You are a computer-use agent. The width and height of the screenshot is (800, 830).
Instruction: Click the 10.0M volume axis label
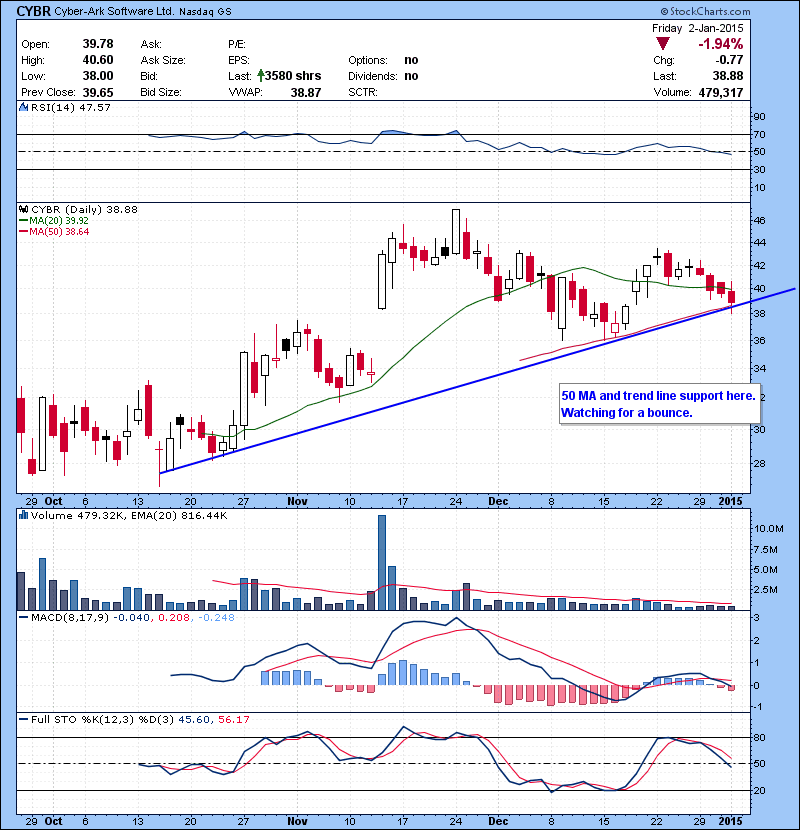click(769, 528)
